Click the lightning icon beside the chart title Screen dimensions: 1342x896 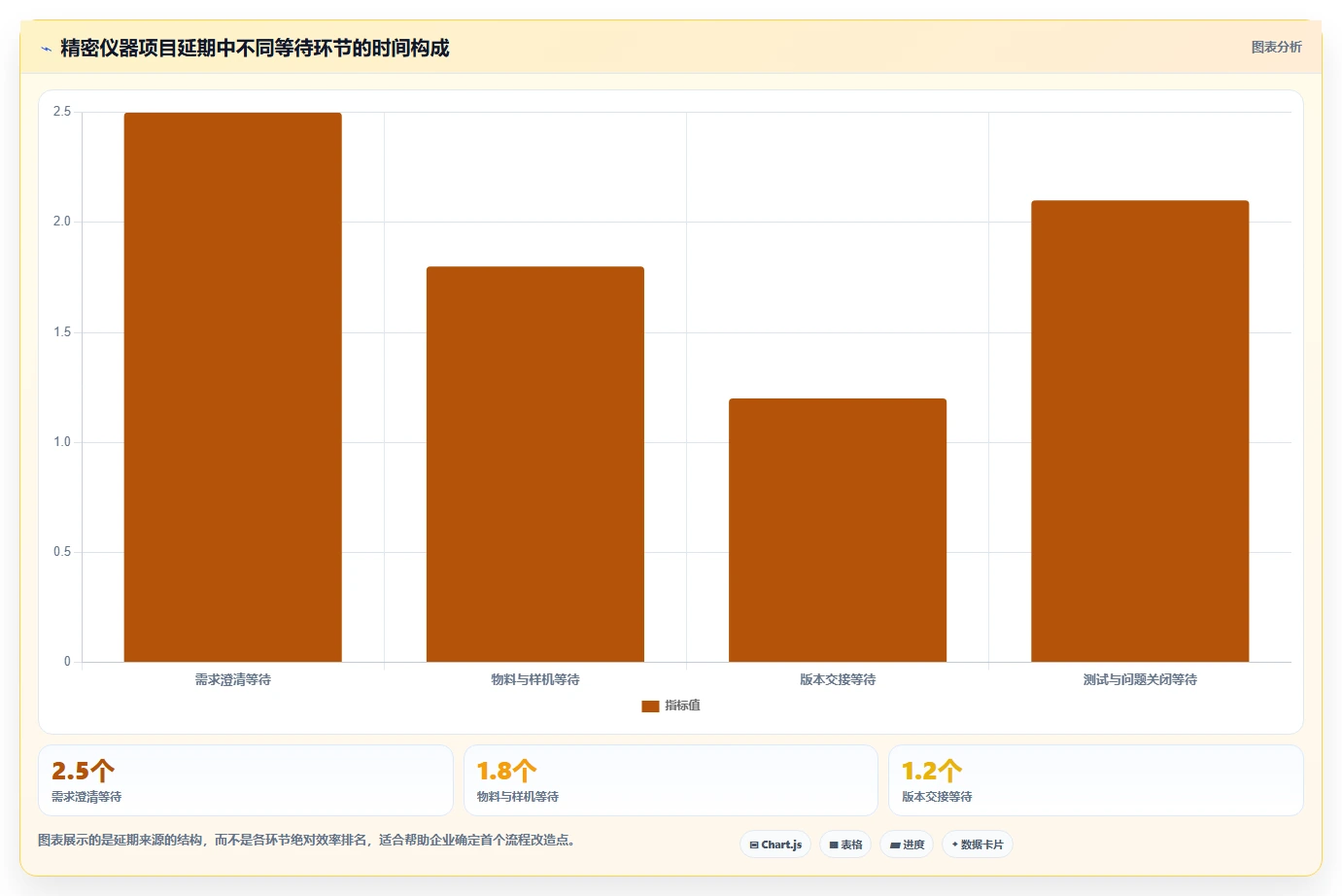tap(46, 49)
